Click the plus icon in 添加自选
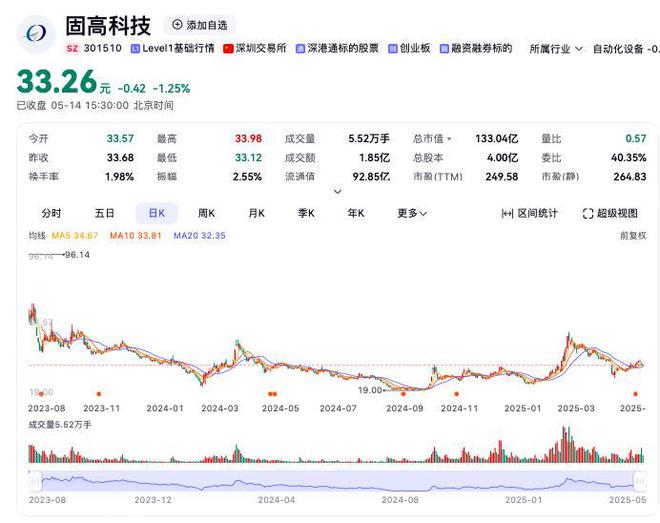 click(x=177, y=25)
